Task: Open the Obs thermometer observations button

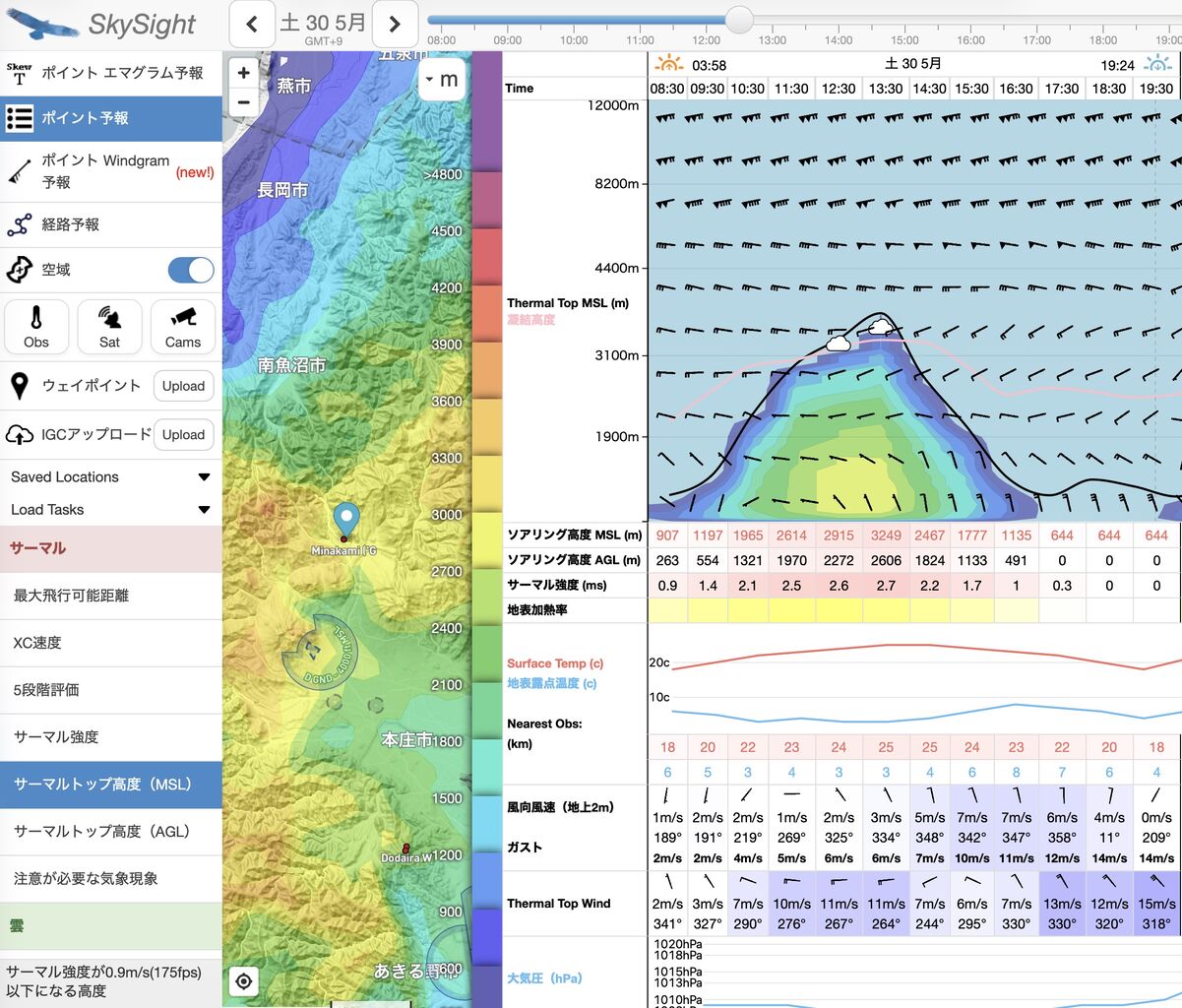Action: click(x=36, y=327)
